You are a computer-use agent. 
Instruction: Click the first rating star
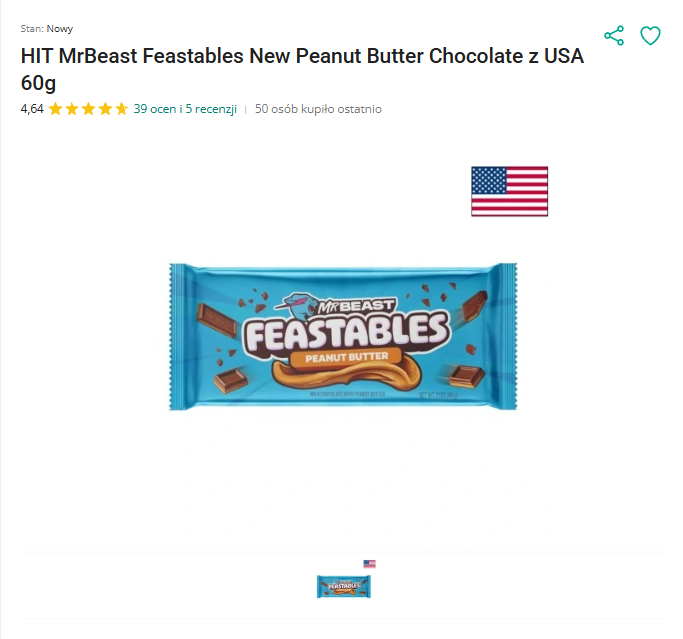(55, 108)
